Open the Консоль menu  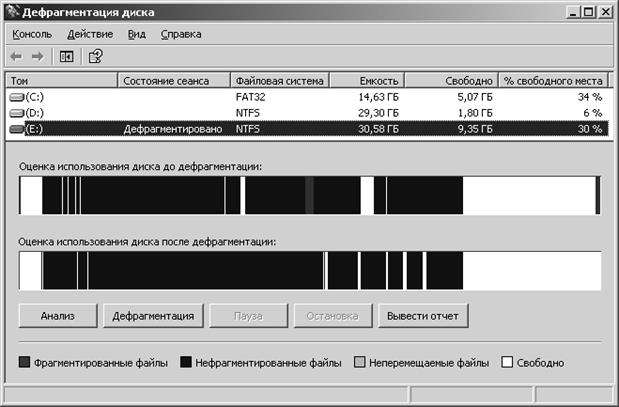[x=32, y=34]
